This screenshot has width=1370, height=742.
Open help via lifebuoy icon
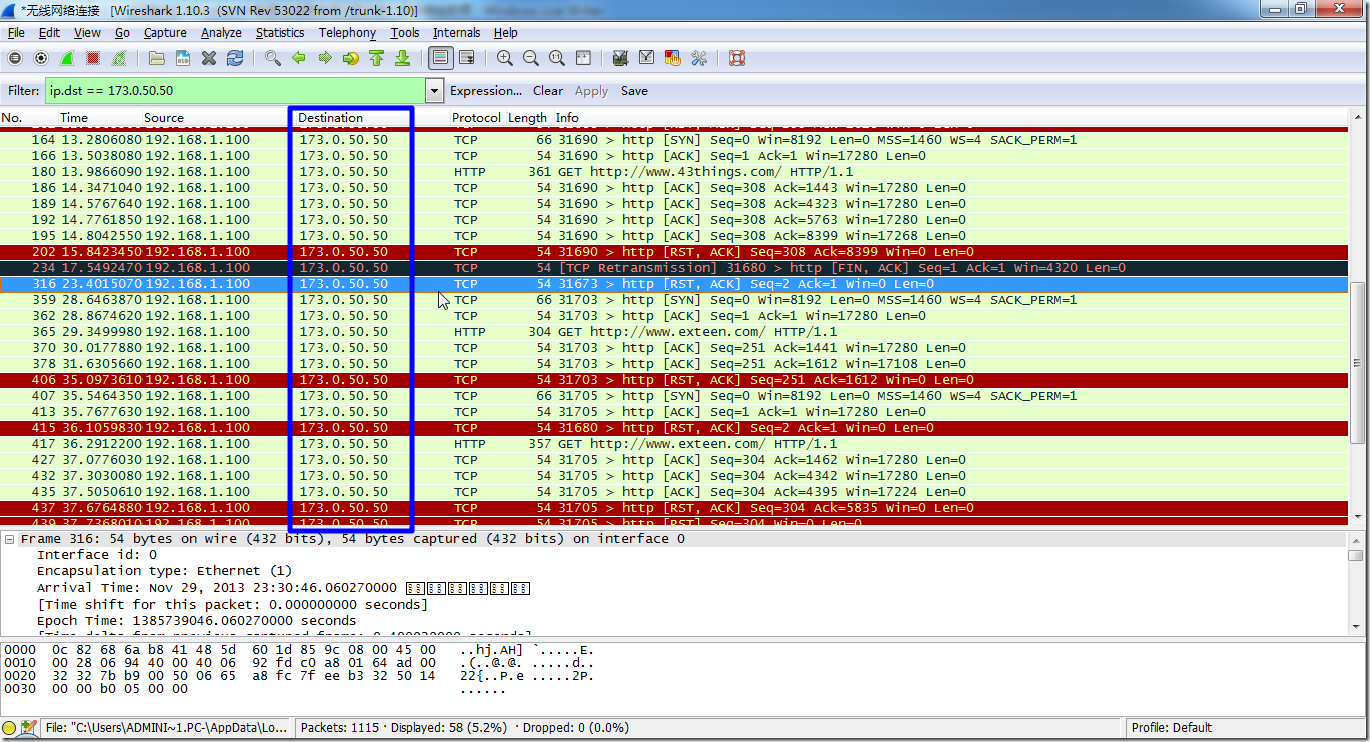(x=737, y=59)
